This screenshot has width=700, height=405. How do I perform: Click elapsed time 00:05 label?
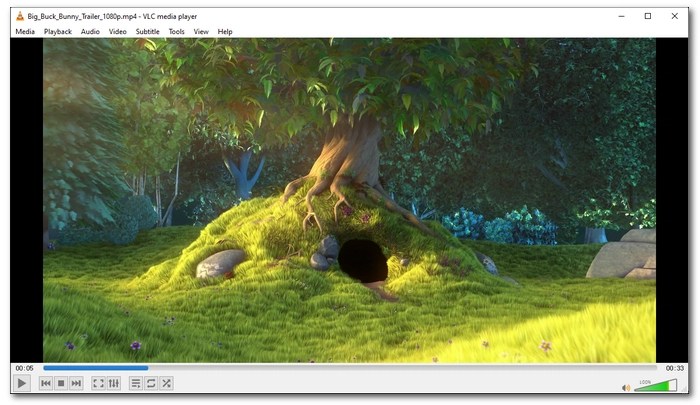(x=25, y=368)
